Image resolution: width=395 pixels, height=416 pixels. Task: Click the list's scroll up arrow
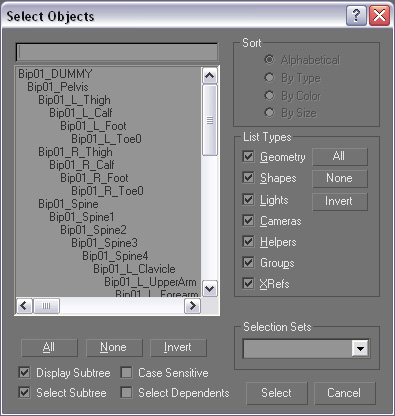tap(209, 75)
